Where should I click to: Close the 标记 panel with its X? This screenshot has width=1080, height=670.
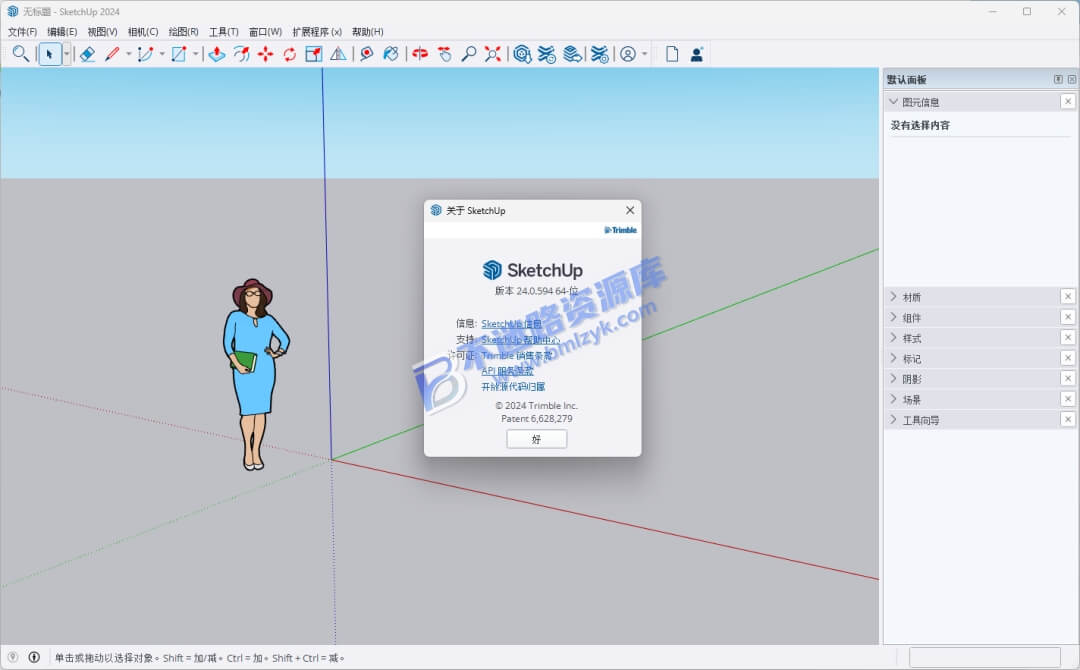(1068, 357)
